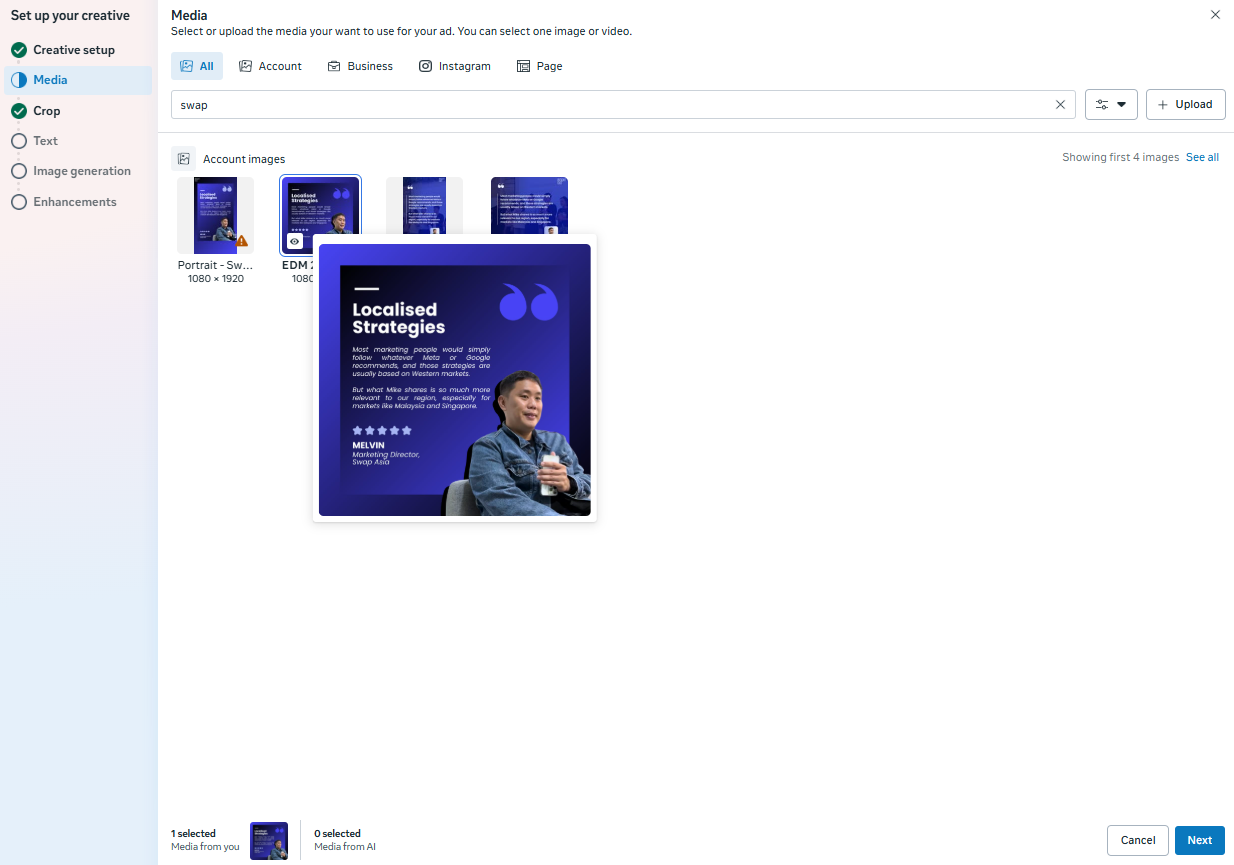Clear the 'swap' search text

(1060, 105)
